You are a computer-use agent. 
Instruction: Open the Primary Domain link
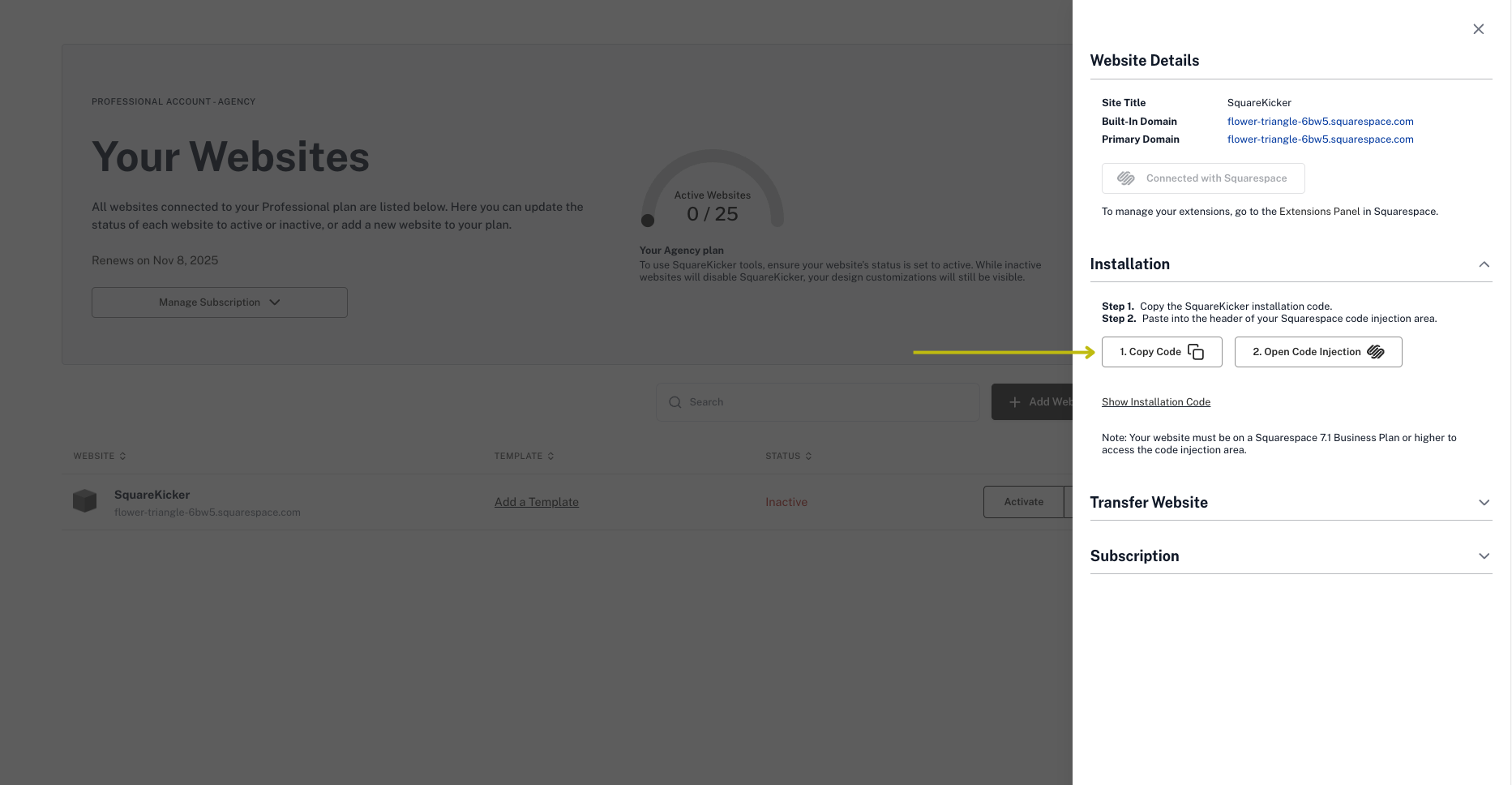(1320, 139)
